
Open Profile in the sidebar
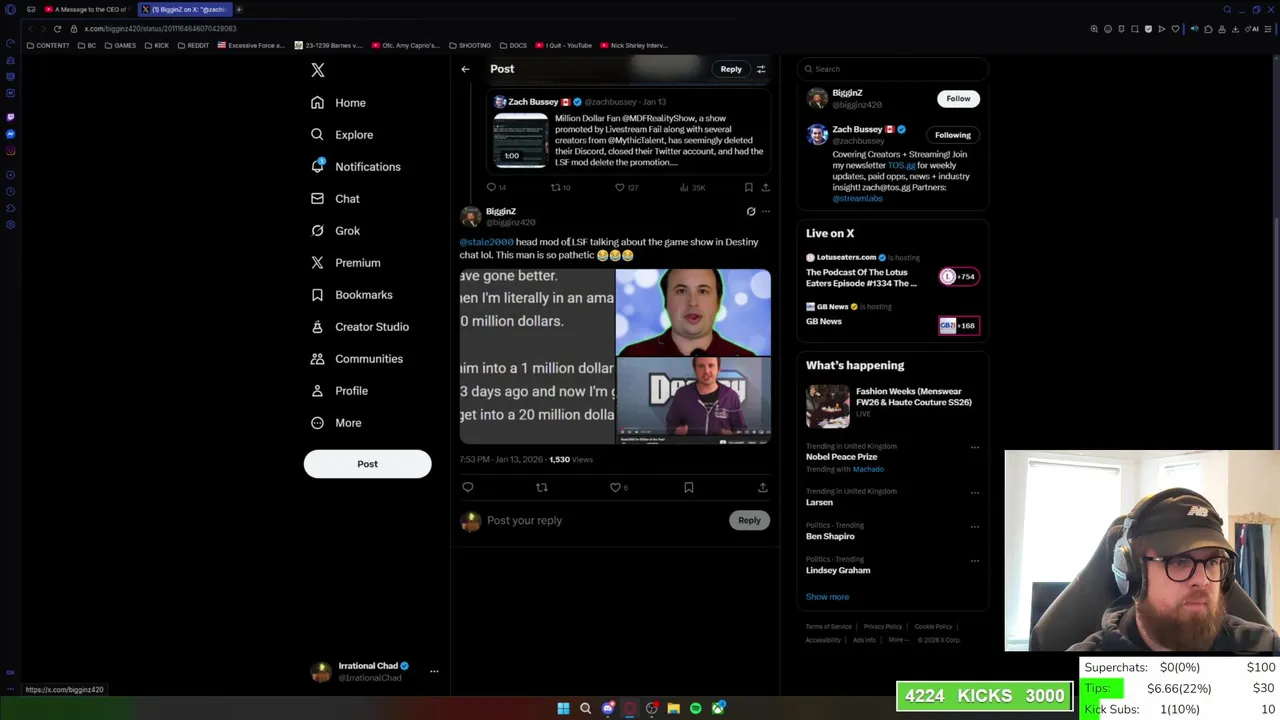340,391
